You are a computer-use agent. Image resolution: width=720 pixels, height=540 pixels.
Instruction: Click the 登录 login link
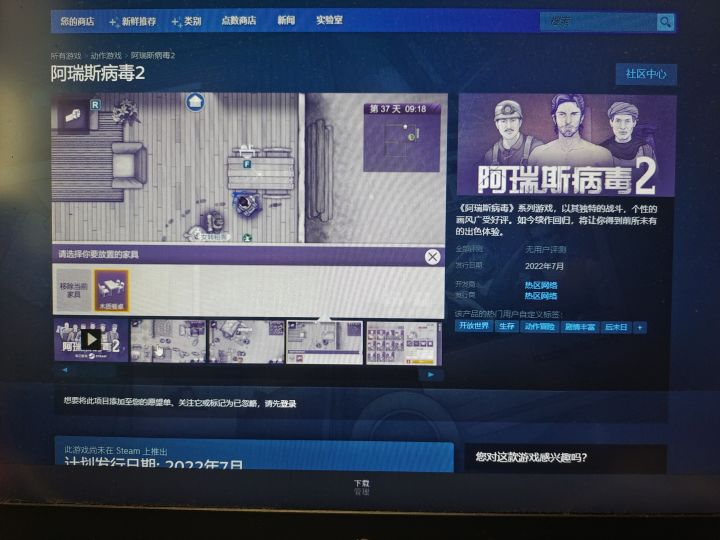click(x=287, y=404)
